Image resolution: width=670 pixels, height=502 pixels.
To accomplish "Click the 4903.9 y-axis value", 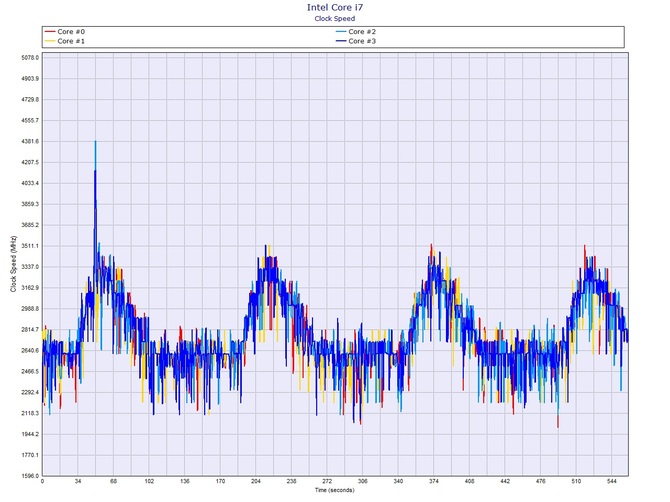I will pyautogui.click(x=30, y=79).
